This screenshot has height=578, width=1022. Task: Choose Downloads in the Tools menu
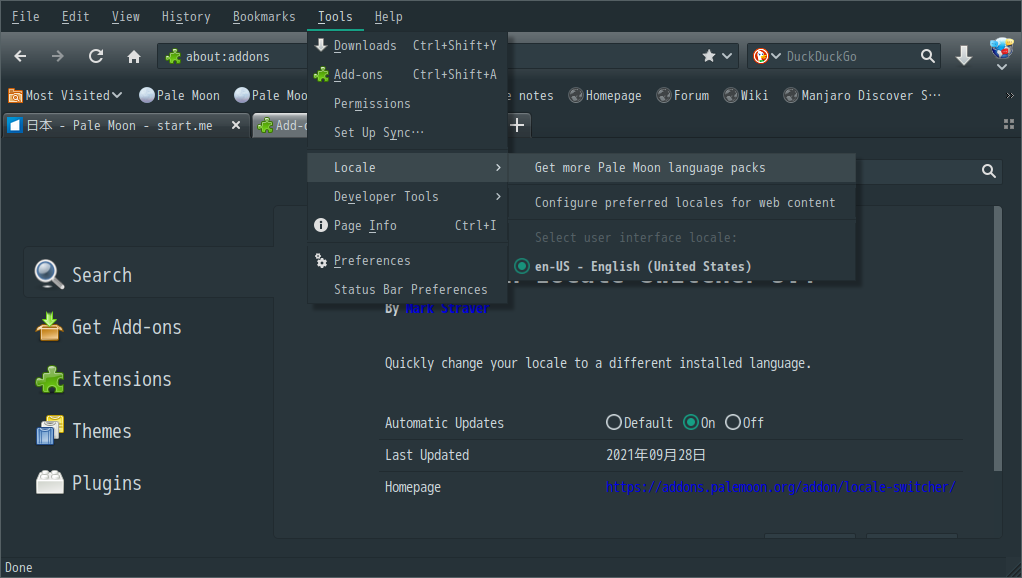pos(407,45)
